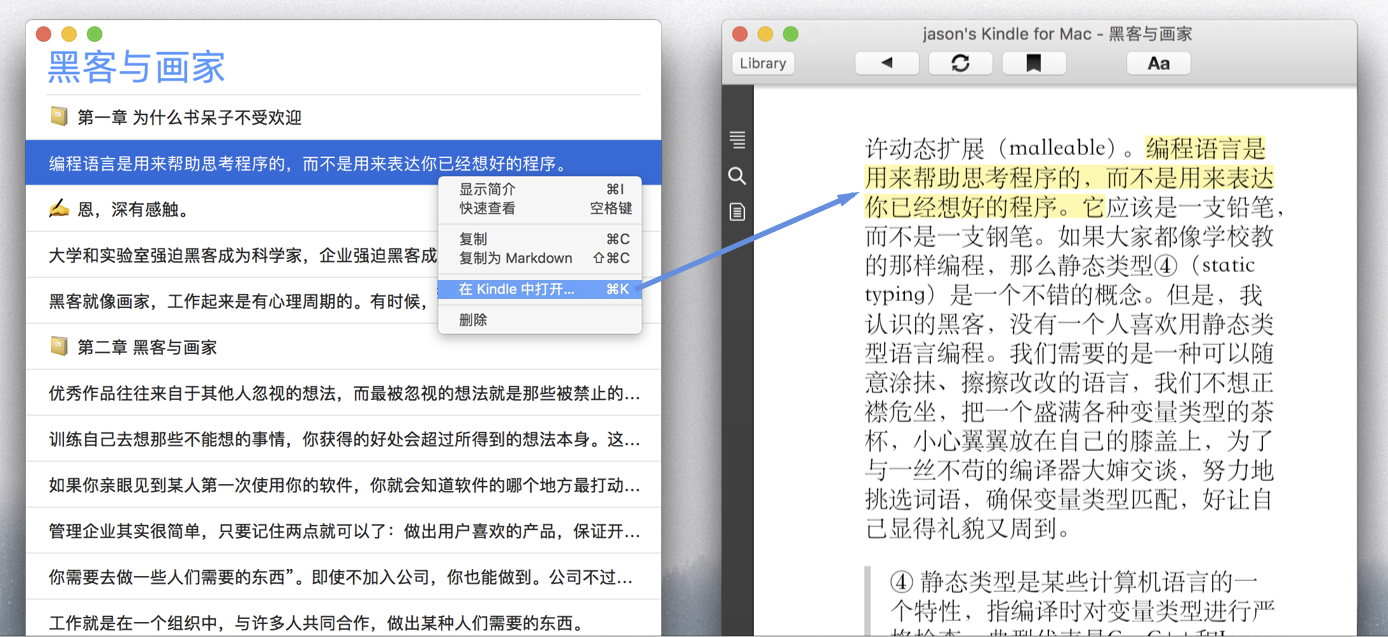Open the Aa font settings button
Viewport: 1388px width, 637px height.
[1158, 63]
